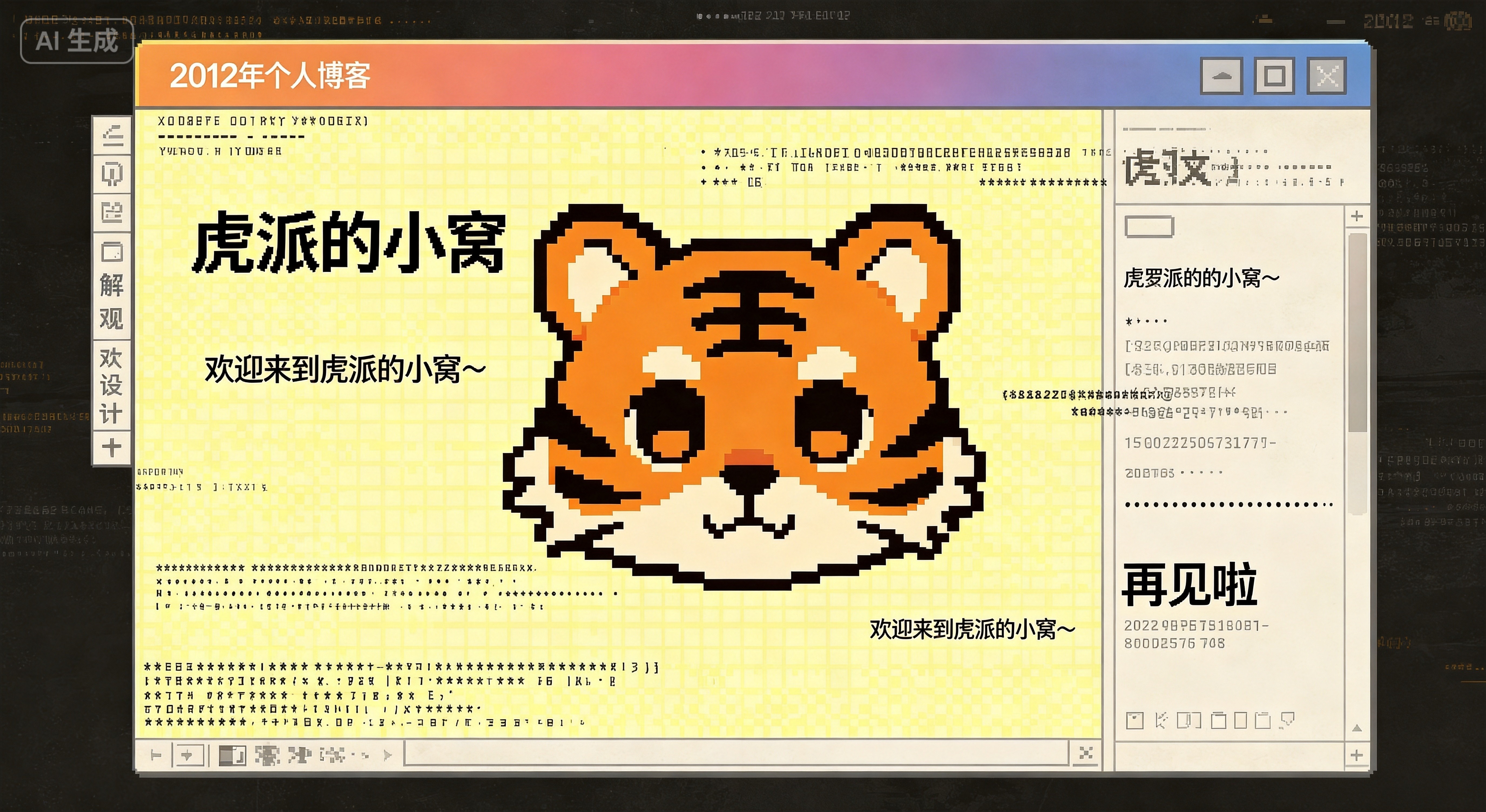This screenshot has height=812, width=1486.
Task: Click the branch-like second icon in right footer
Action: click(1161, 720)
